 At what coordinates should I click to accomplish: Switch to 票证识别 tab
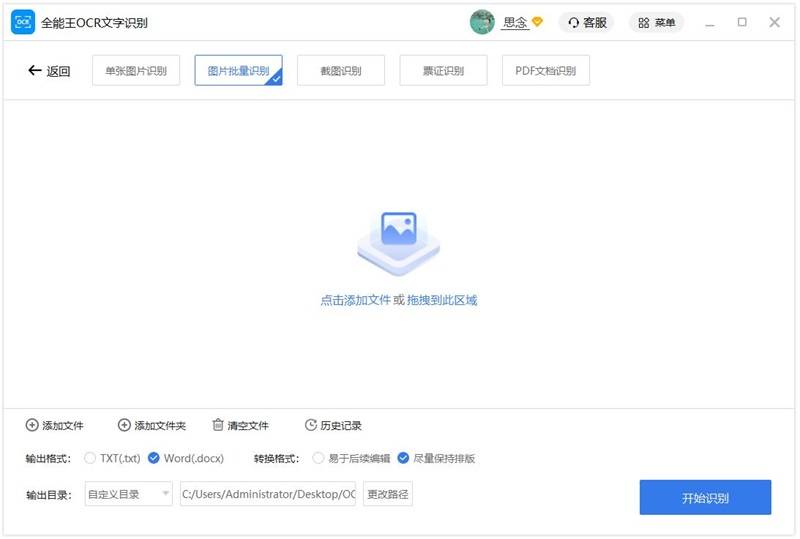[x=443, y=70]
